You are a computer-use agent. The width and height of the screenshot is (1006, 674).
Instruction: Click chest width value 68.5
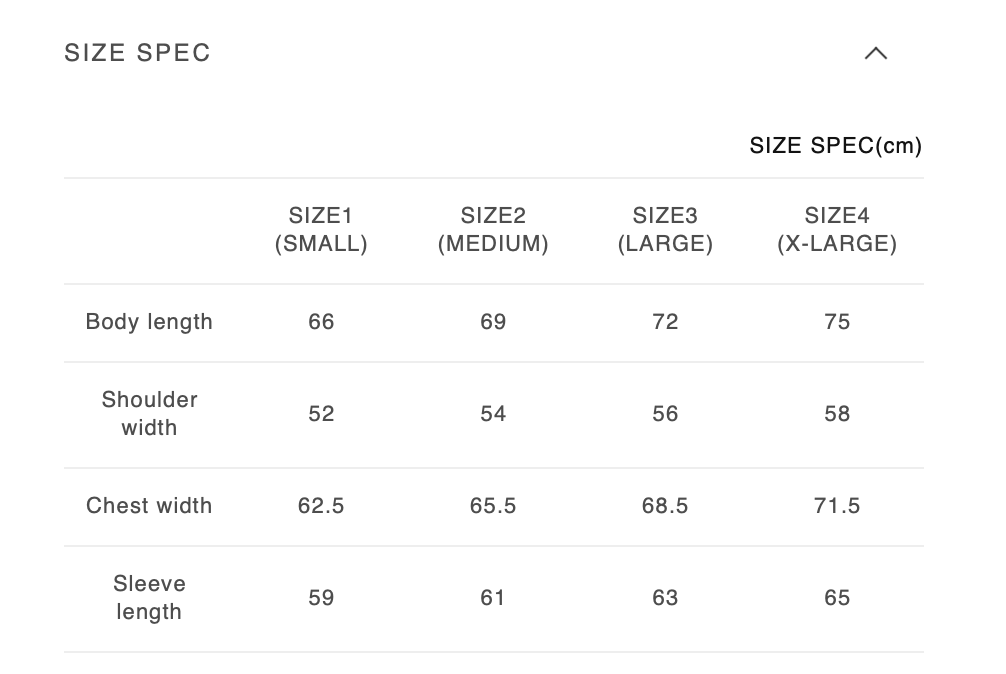pyautogui.click(x=665, y=506)
